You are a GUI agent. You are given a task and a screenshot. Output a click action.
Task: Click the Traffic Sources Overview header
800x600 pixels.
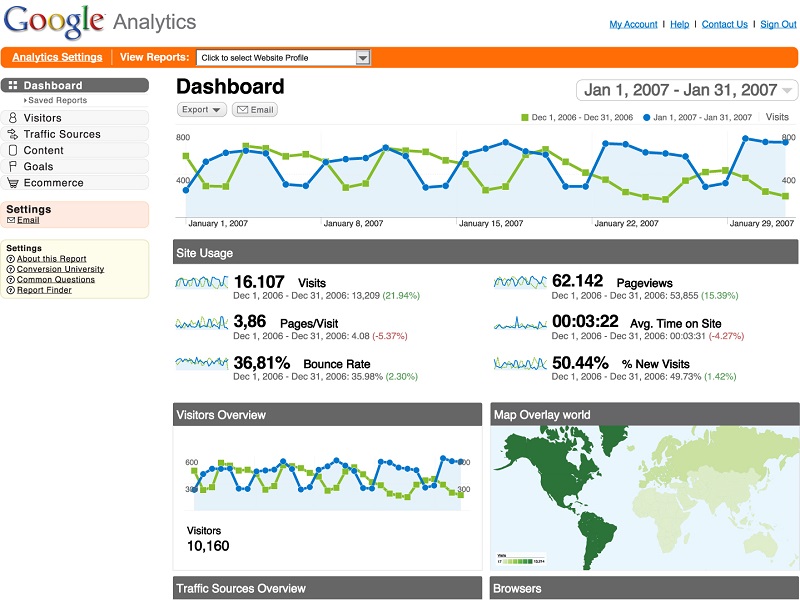pos(327,588)
